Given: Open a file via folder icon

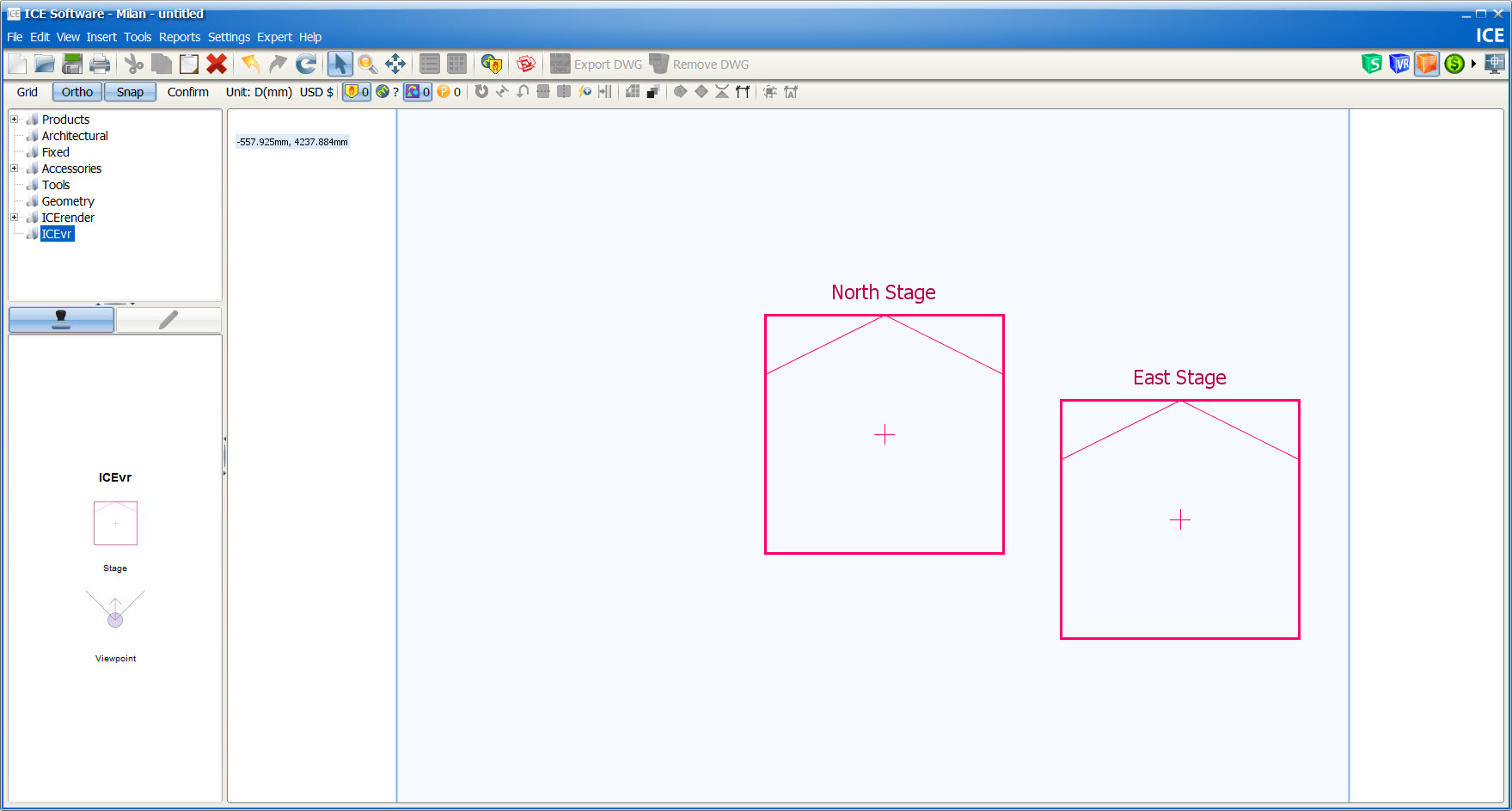Looking at the screenshot, I should pyautogui.click(x=45, y=64).
